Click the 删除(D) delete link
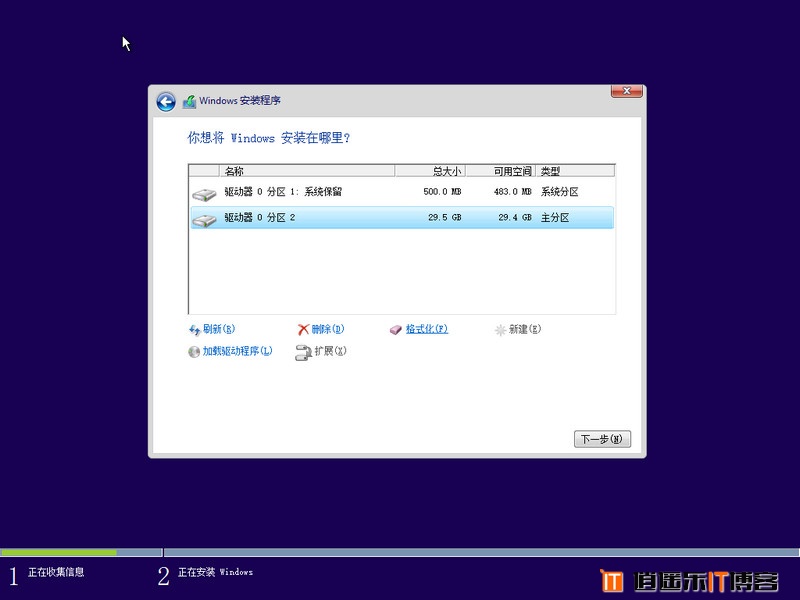 [x=328, y=329]
